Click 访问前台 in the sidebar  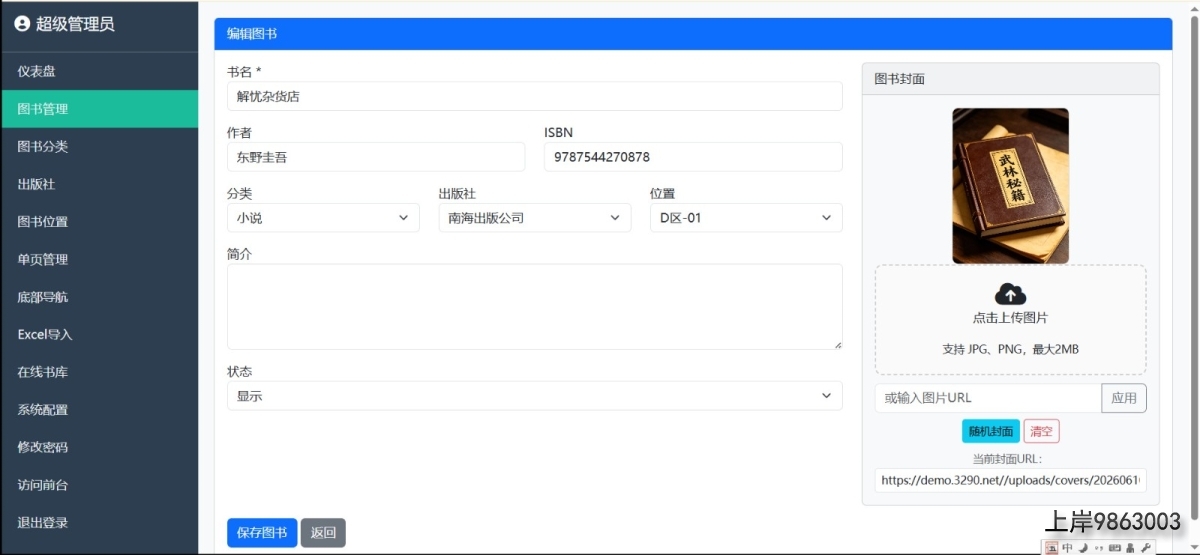pyautogui.click(x=99, y=485)
